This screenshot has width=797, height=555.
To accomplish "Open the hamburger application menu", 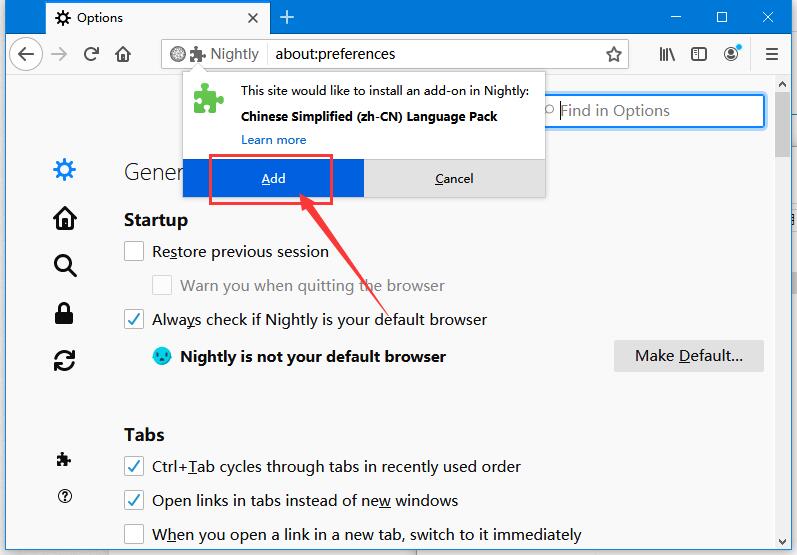I will pyautogui.click(x=772, y=54).
